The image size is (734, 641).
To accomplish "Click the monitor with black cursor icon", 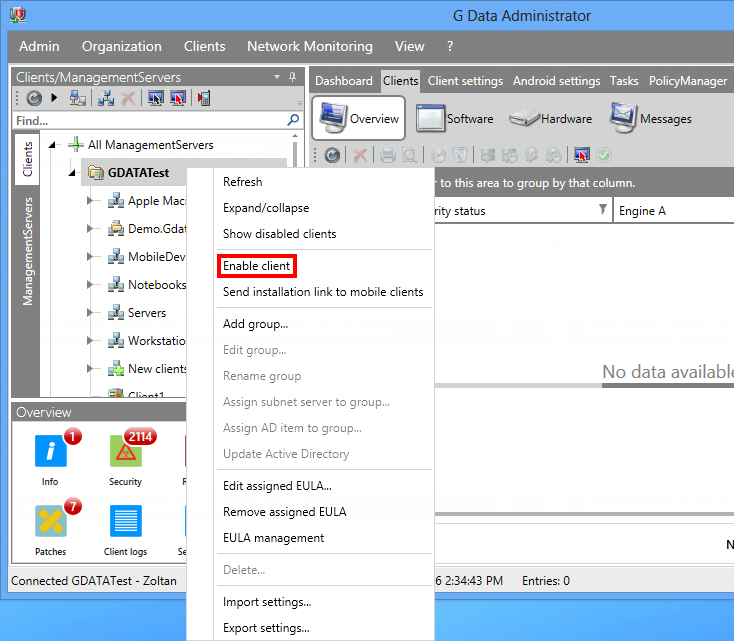I will [155, 98].
